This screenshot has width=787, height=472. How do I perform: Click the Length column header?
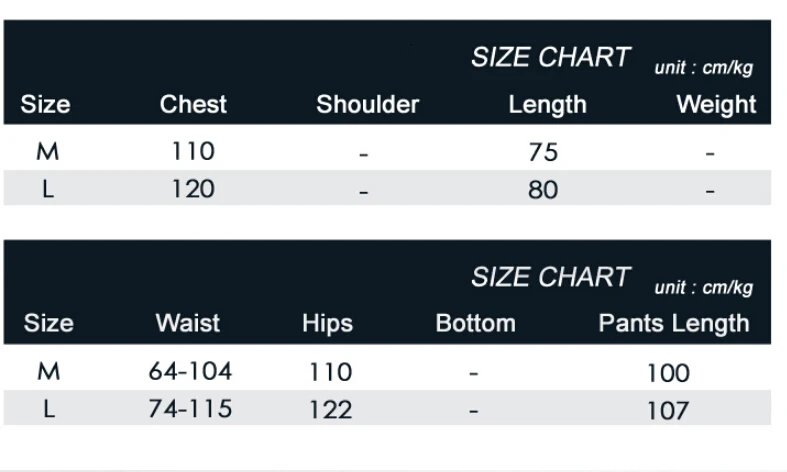[x=547, y=104]
